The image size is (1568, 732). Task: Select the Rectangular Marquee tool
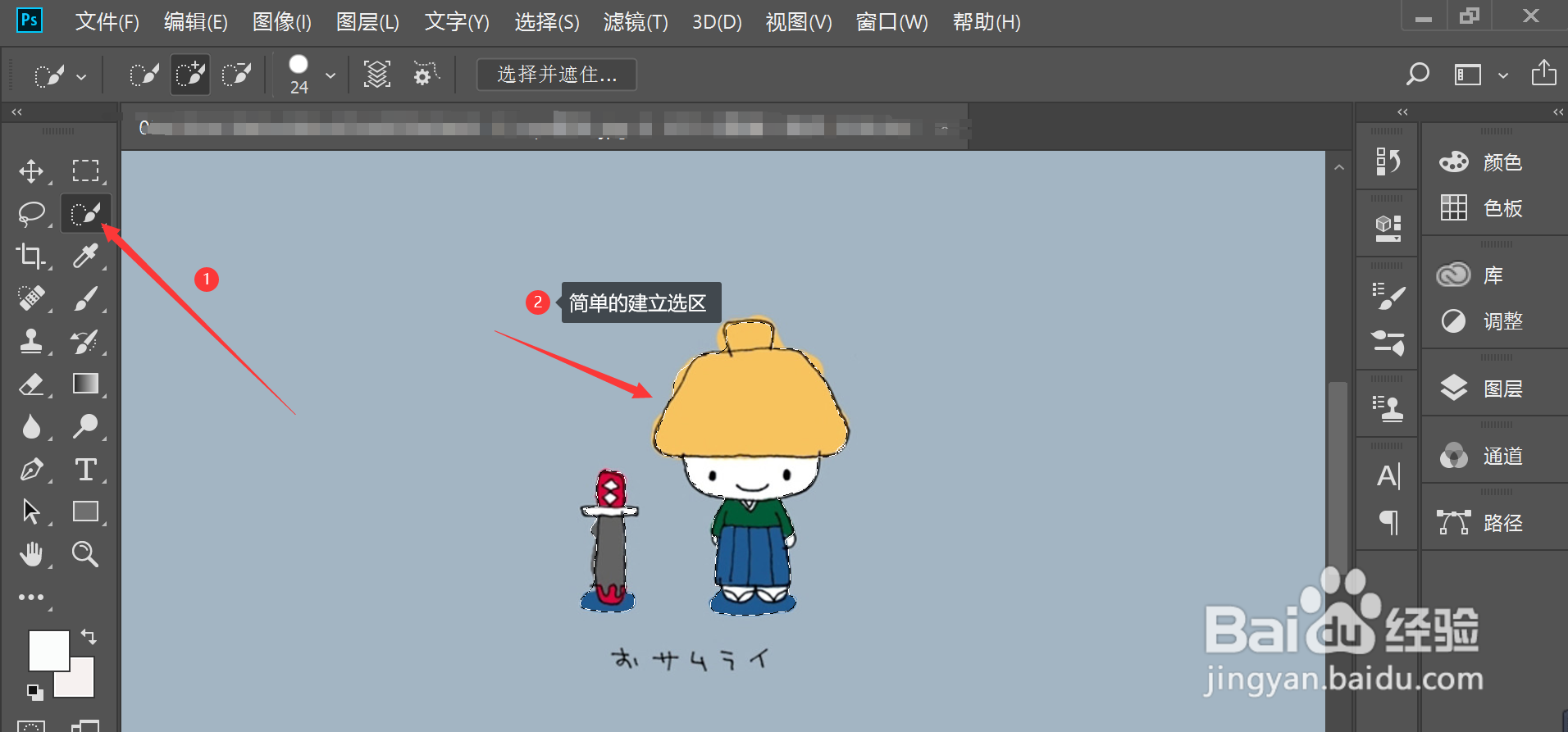[x=85, y=170]
